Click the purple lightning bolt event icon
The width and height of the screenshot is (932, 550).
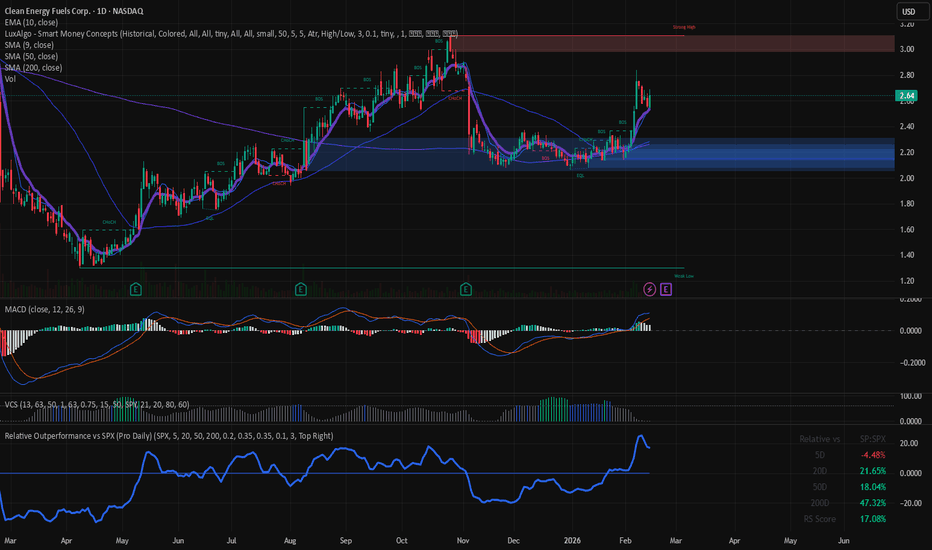(x=650, y=290)
